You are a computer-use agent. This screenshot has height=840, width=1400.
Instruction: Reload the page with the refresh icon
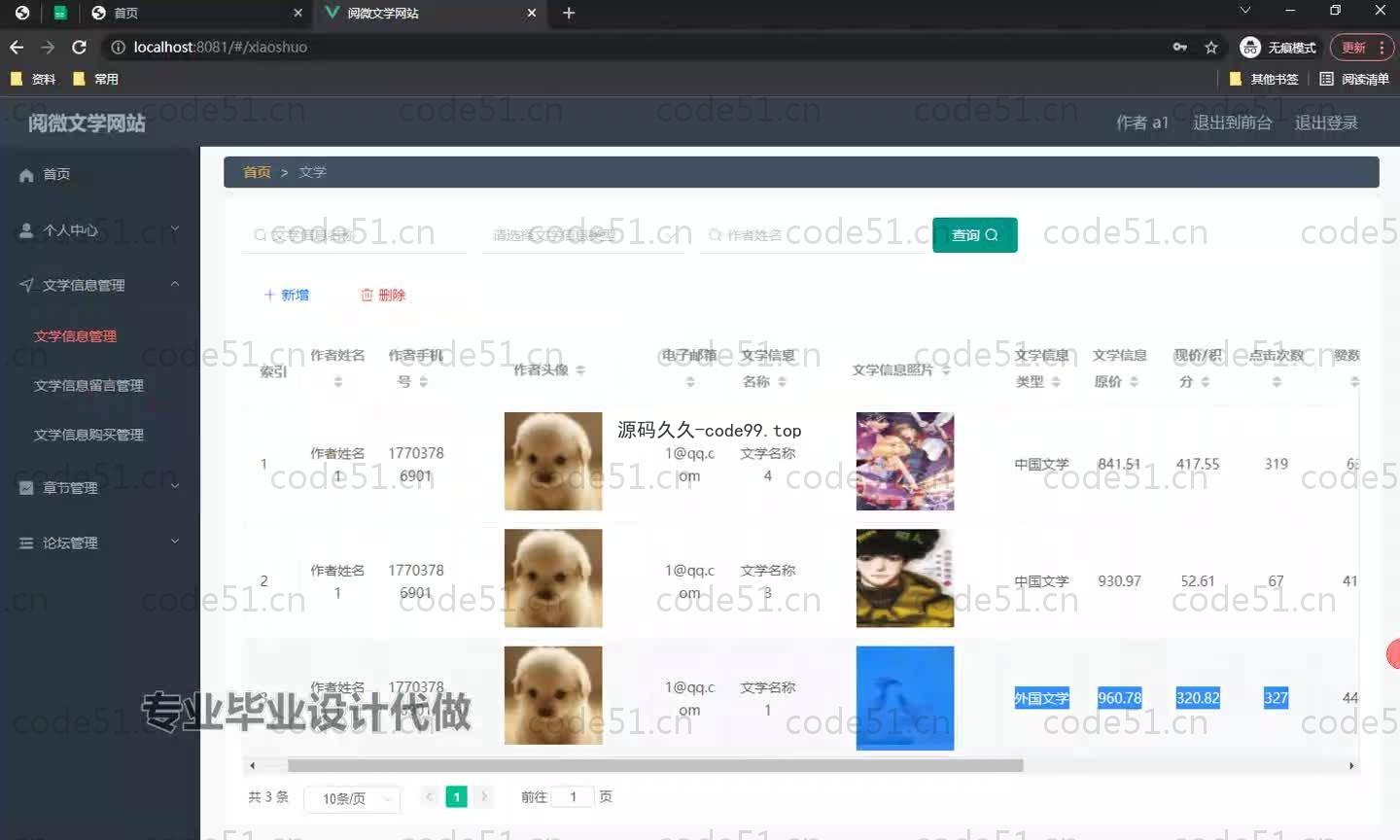click(80, 47)
